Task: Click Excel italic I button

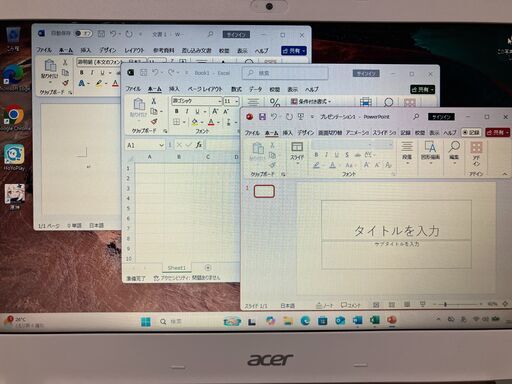Action: click(x=187, y=111)
